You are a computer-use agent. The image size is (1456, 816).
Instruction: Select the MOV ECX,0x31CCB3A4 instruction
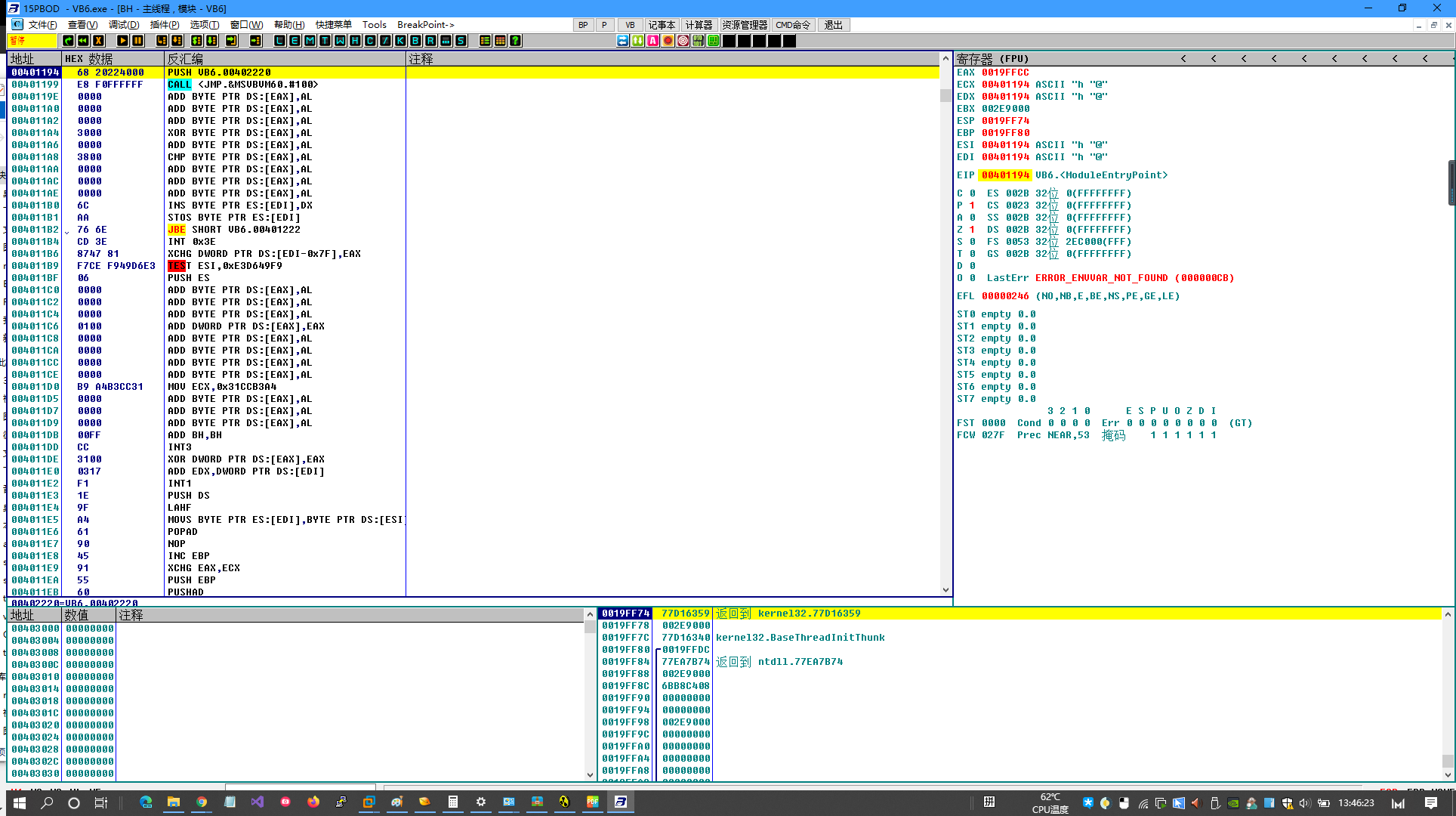click(223, 387)
